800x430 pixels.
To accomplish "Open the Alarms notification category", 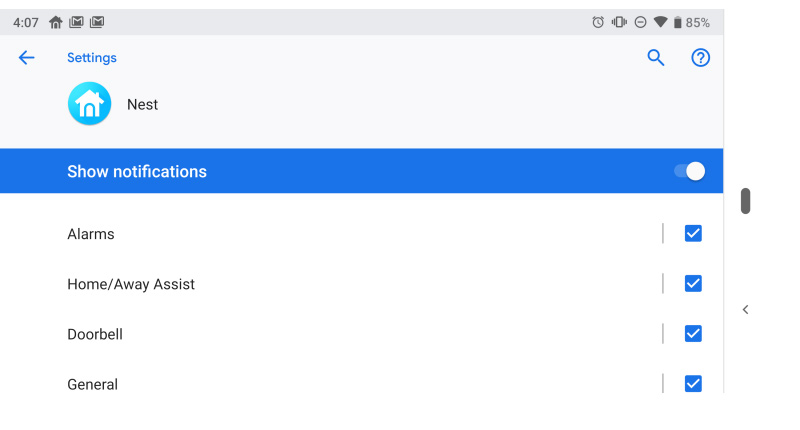I will [331, 234].
